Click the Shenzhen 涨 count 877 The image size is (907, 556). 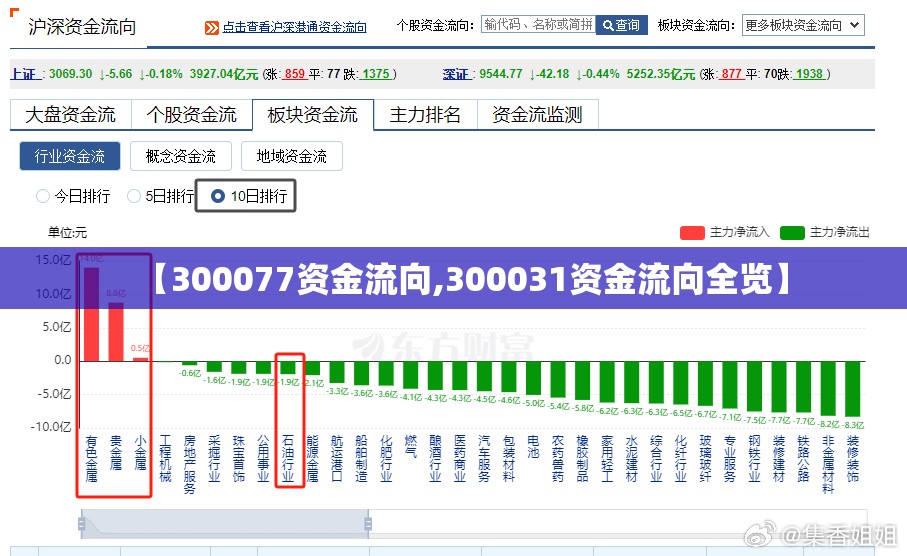[x=731, y=74]
